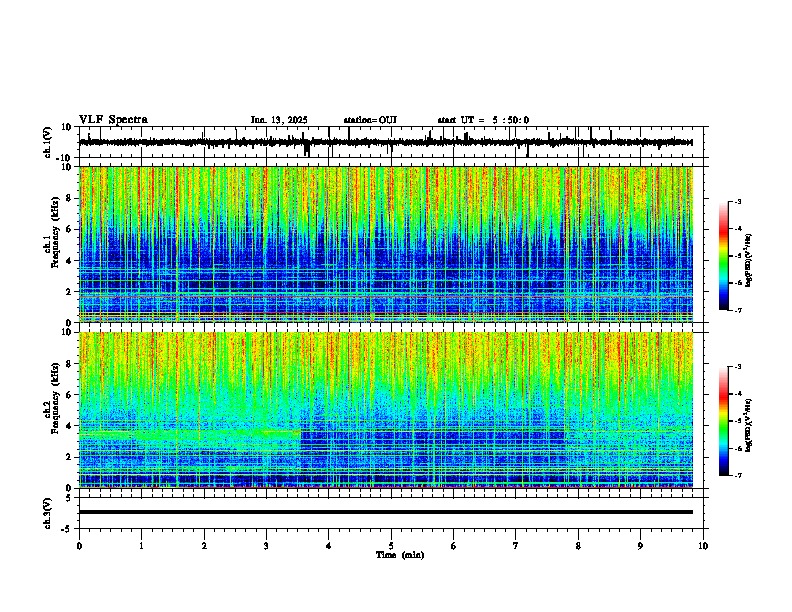792x612 pixels.
Task: Click the "6" kHz tick on ch.1 spectrogram axis
Action: pyautogui.click(x=71, y=230)
